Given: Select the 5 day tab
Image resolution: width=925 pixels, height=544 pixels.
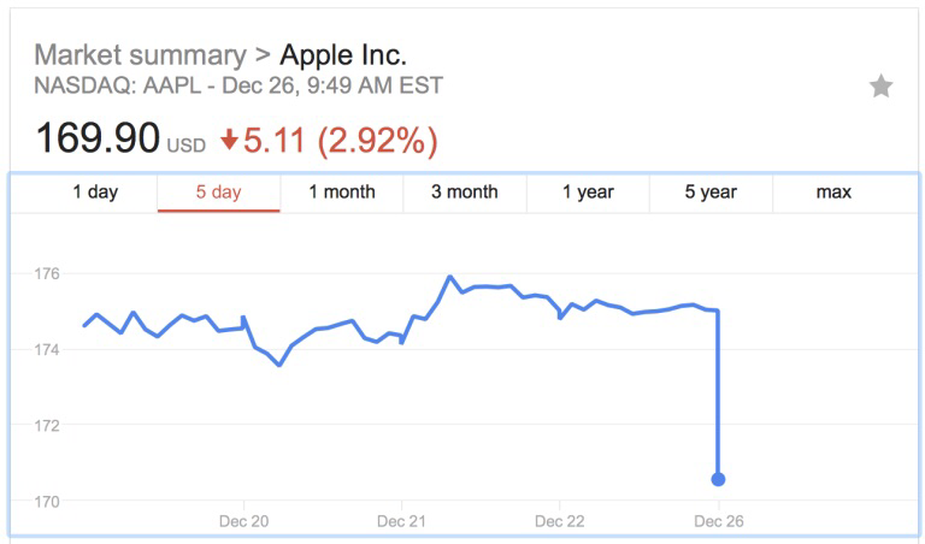Looking at the screenshot, I should point(218,192).
